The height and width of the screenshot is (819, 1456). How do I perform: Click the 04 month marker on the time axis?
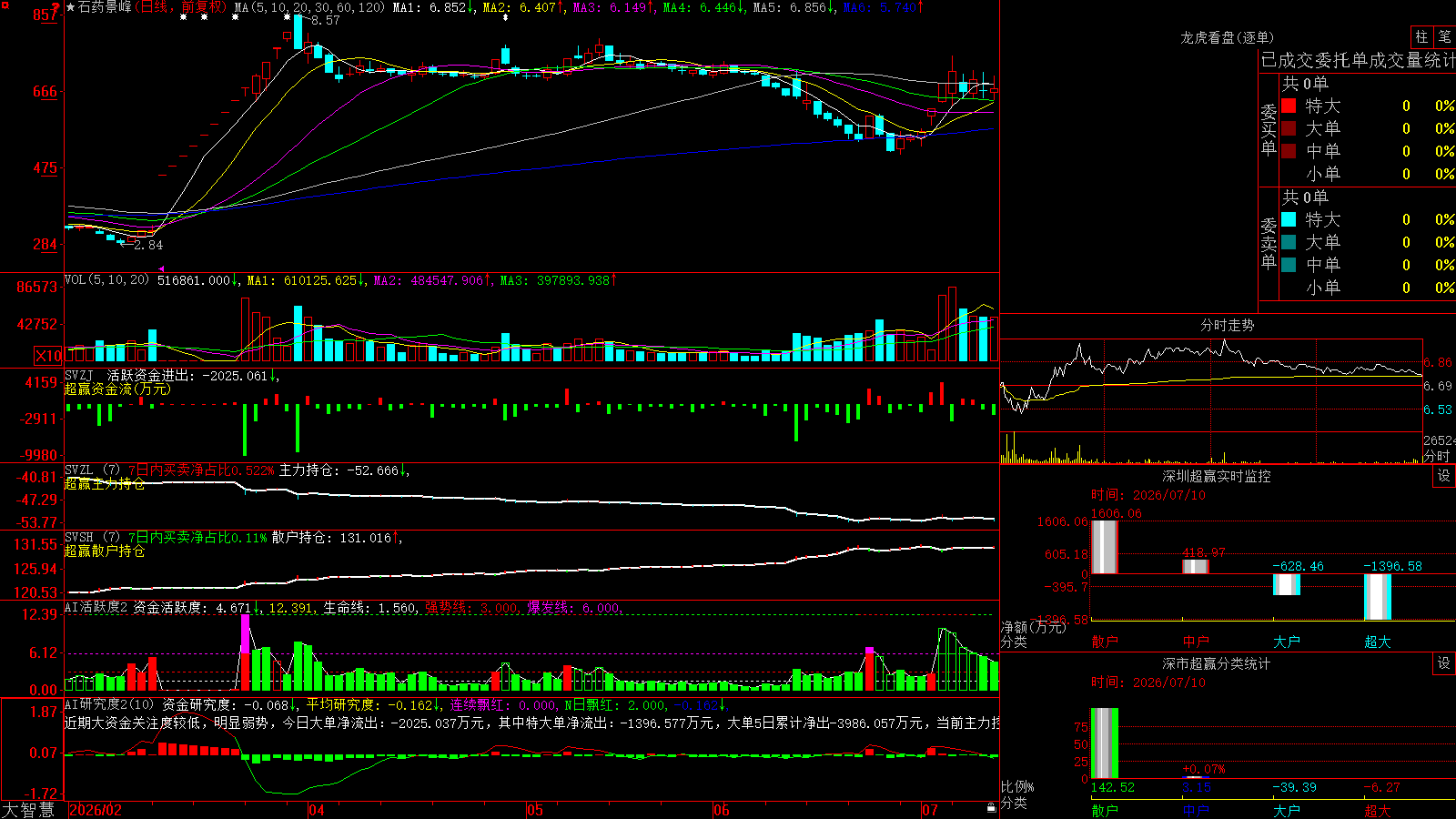pos(317,810)
